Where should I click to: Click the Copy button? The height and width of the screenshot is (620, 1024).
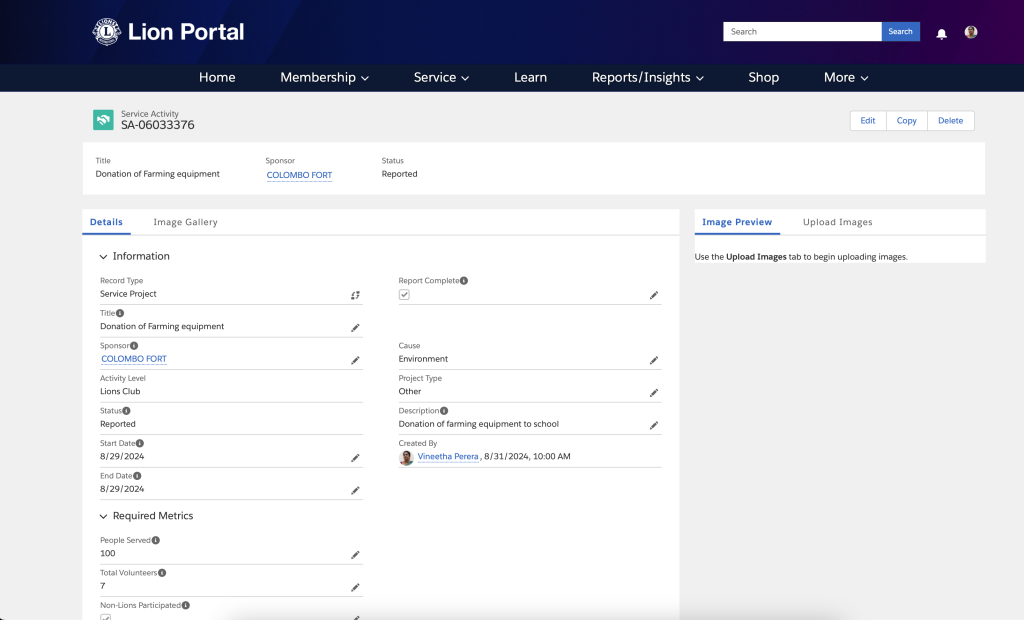[906, 120]
